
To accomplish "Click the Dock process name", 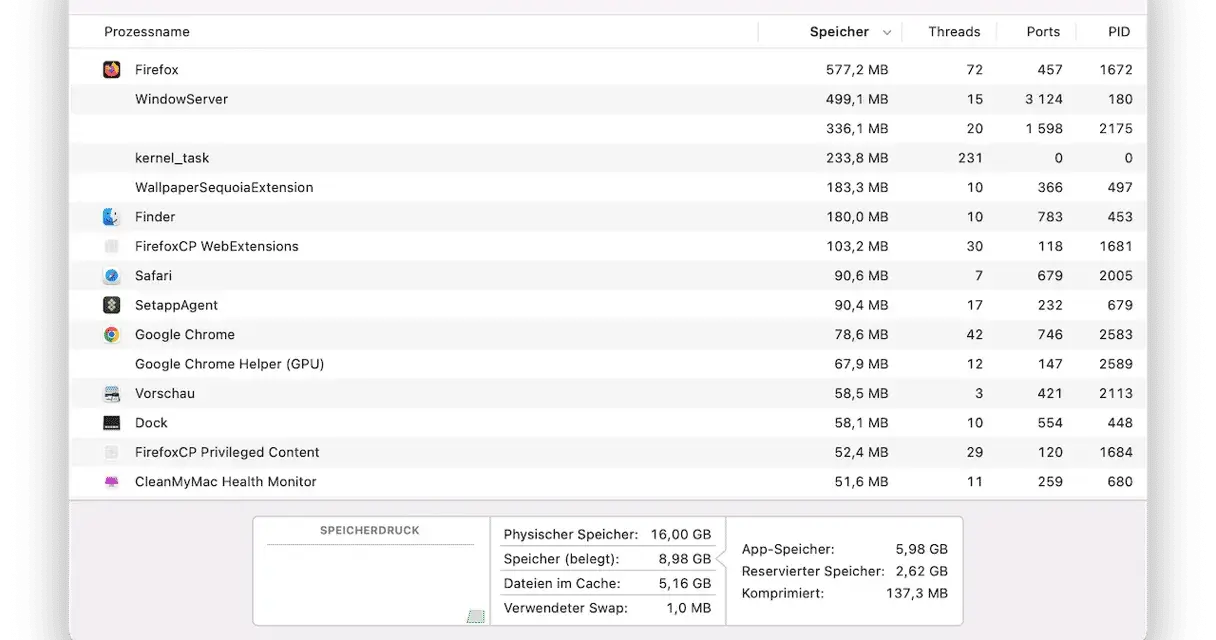I will (x=151, y=423).
